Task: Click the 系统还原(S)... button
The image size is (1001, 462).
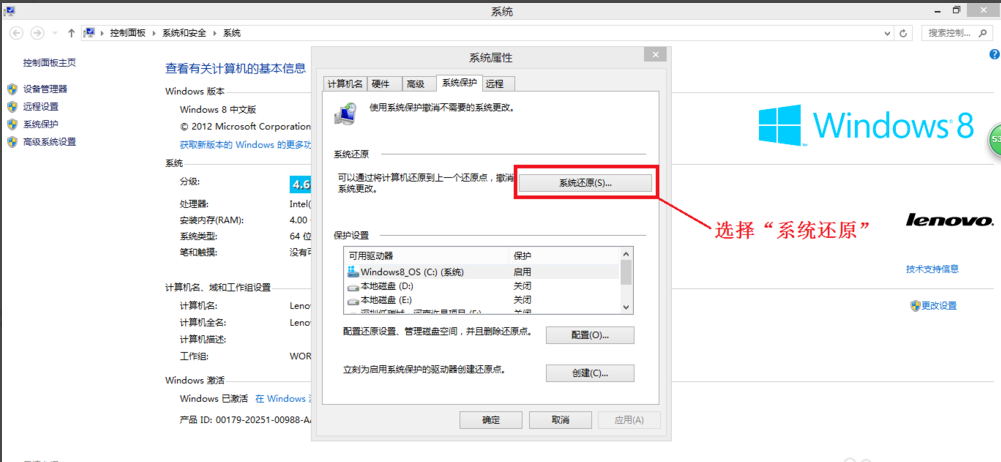Action: coord(585,183)
